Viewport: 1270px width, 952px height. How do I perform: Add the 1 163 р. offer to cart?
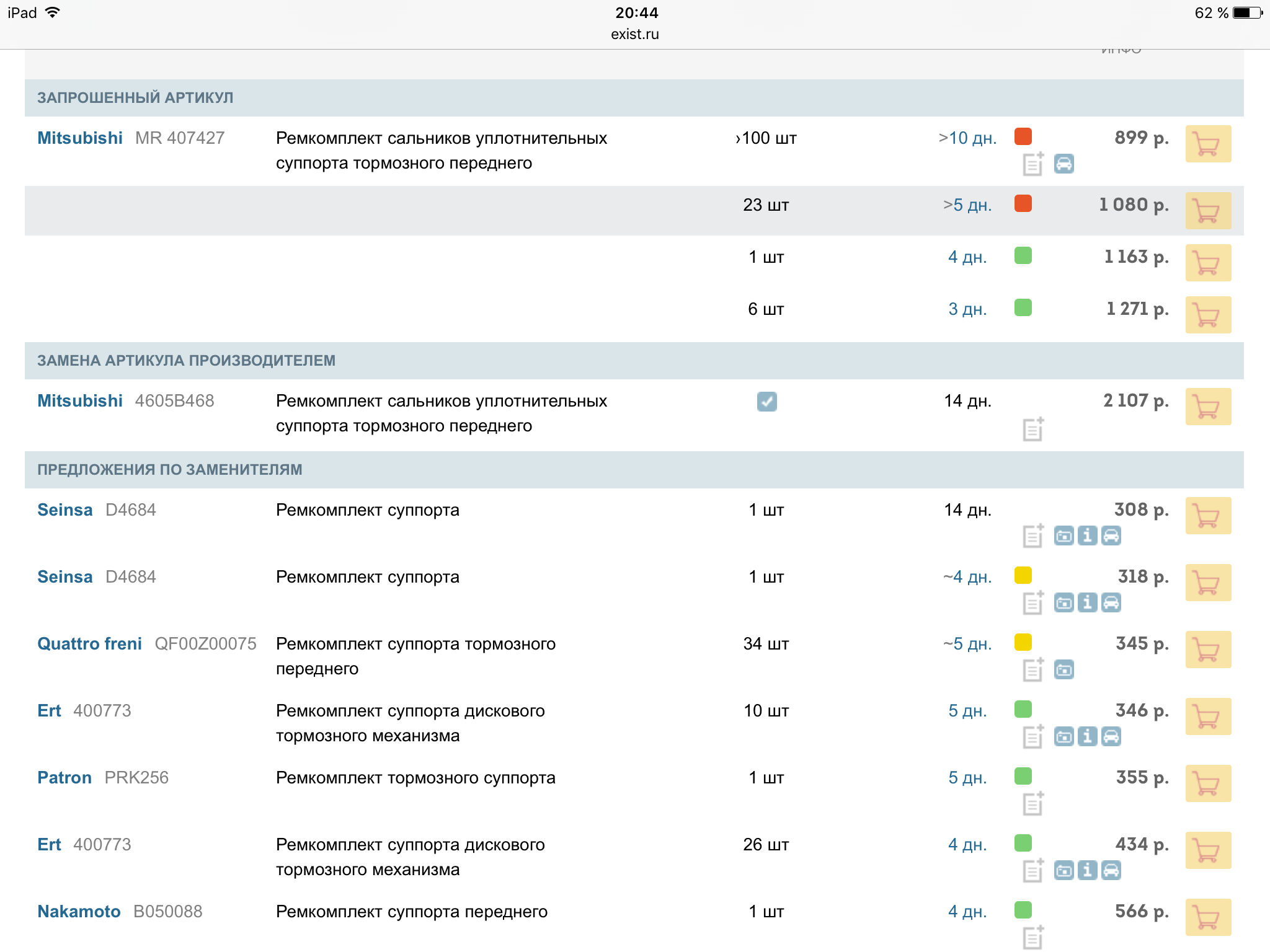1207,263
